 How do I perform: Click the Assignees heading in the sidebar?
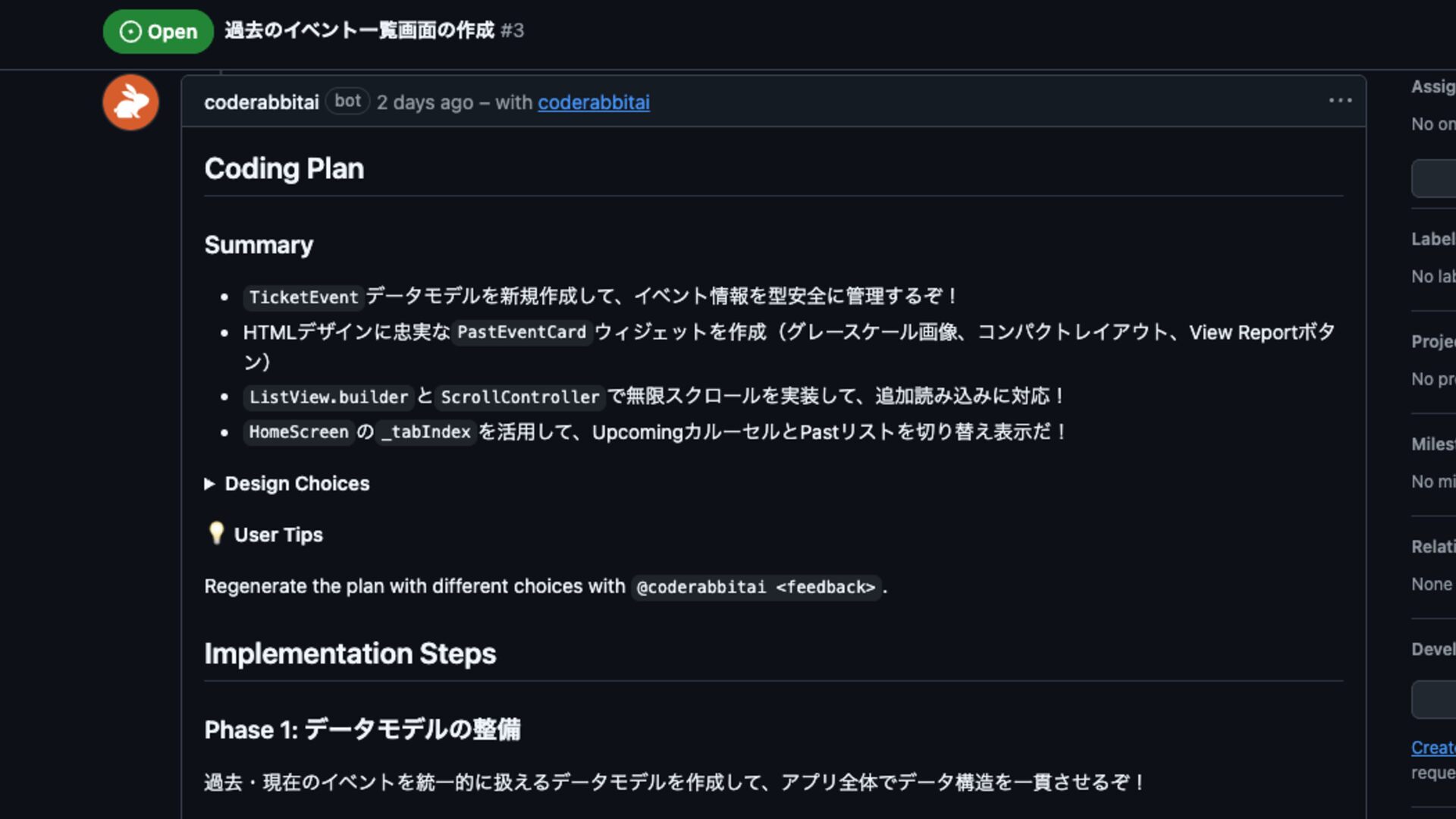1432,86
